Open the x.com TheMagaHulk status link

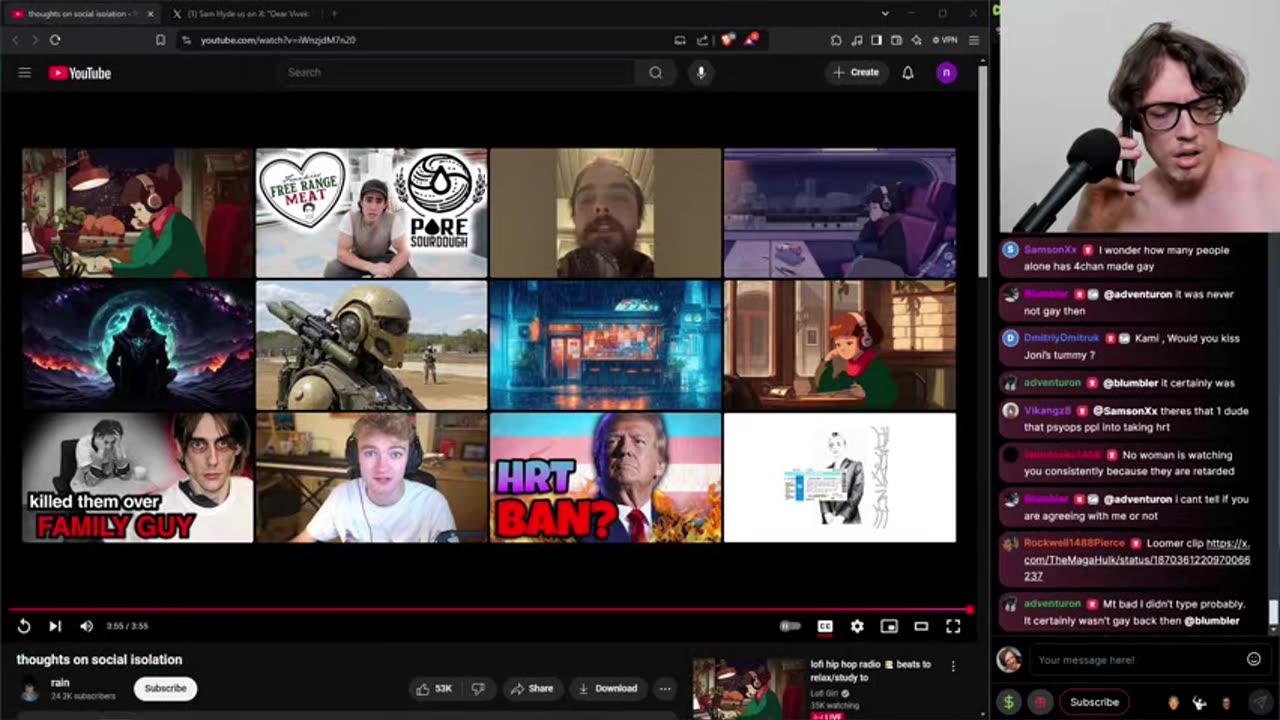point(1137,560)
